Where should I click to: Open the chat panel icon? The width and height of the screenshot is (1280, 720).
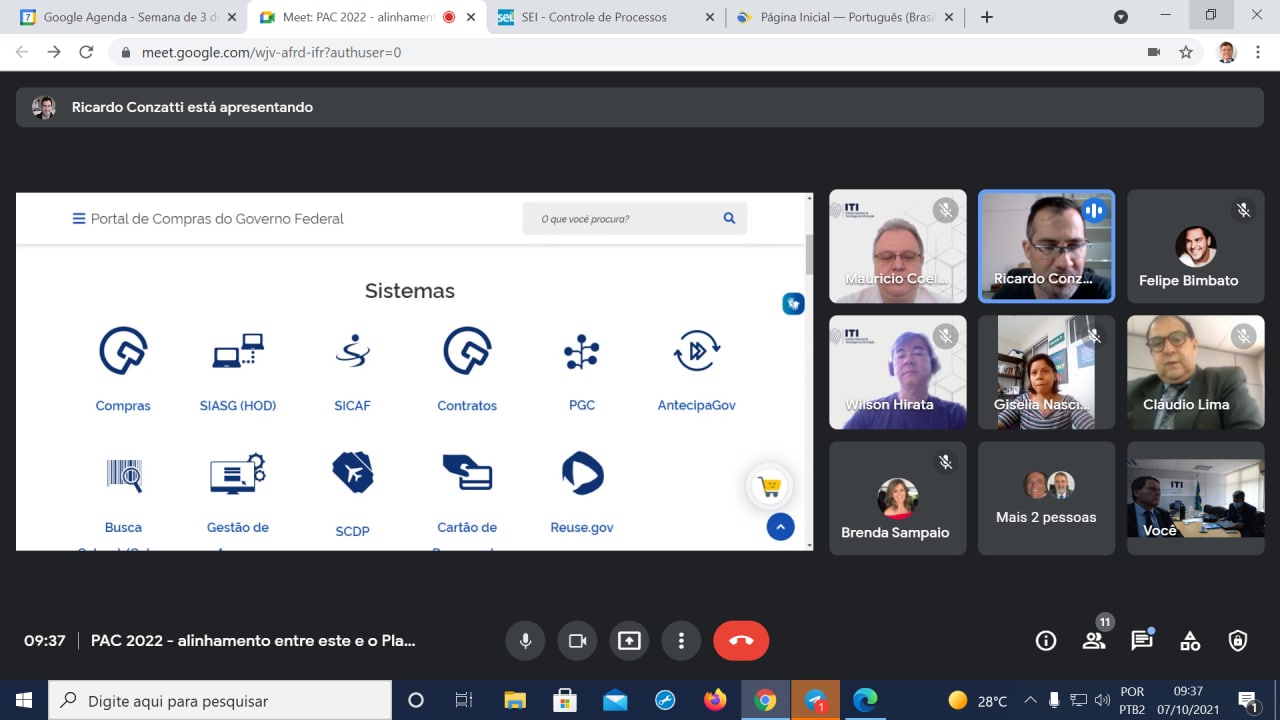[x=1142, y=641]
